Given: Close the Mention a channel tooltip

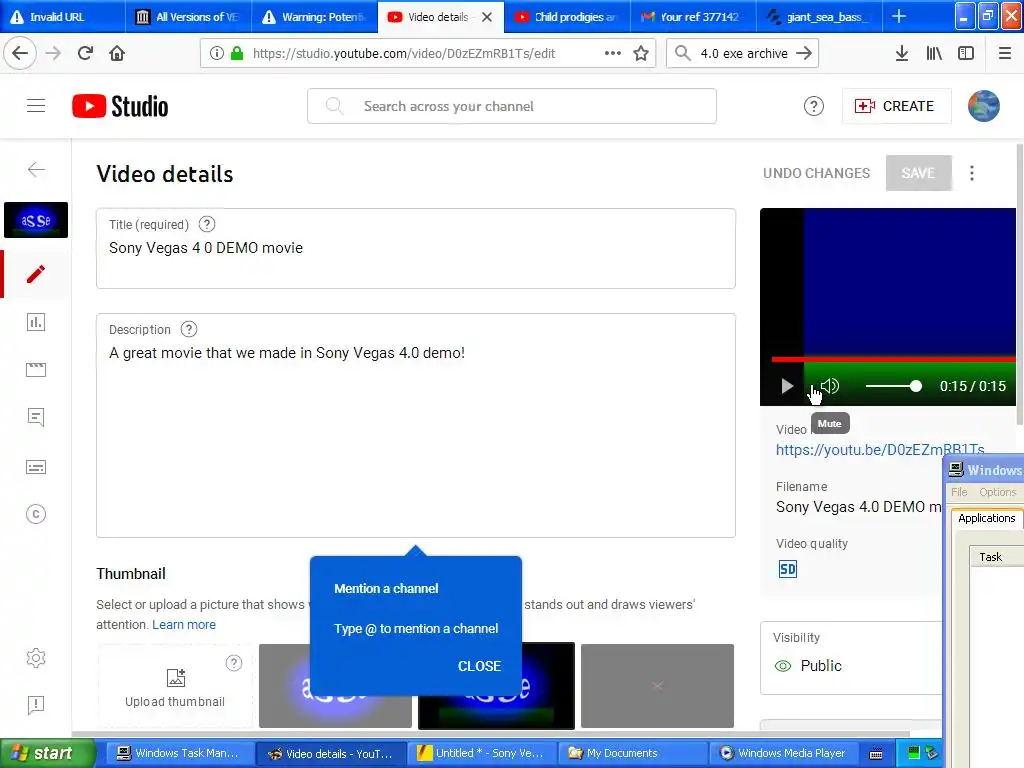Looking at the screenshot, I should 479,666.
